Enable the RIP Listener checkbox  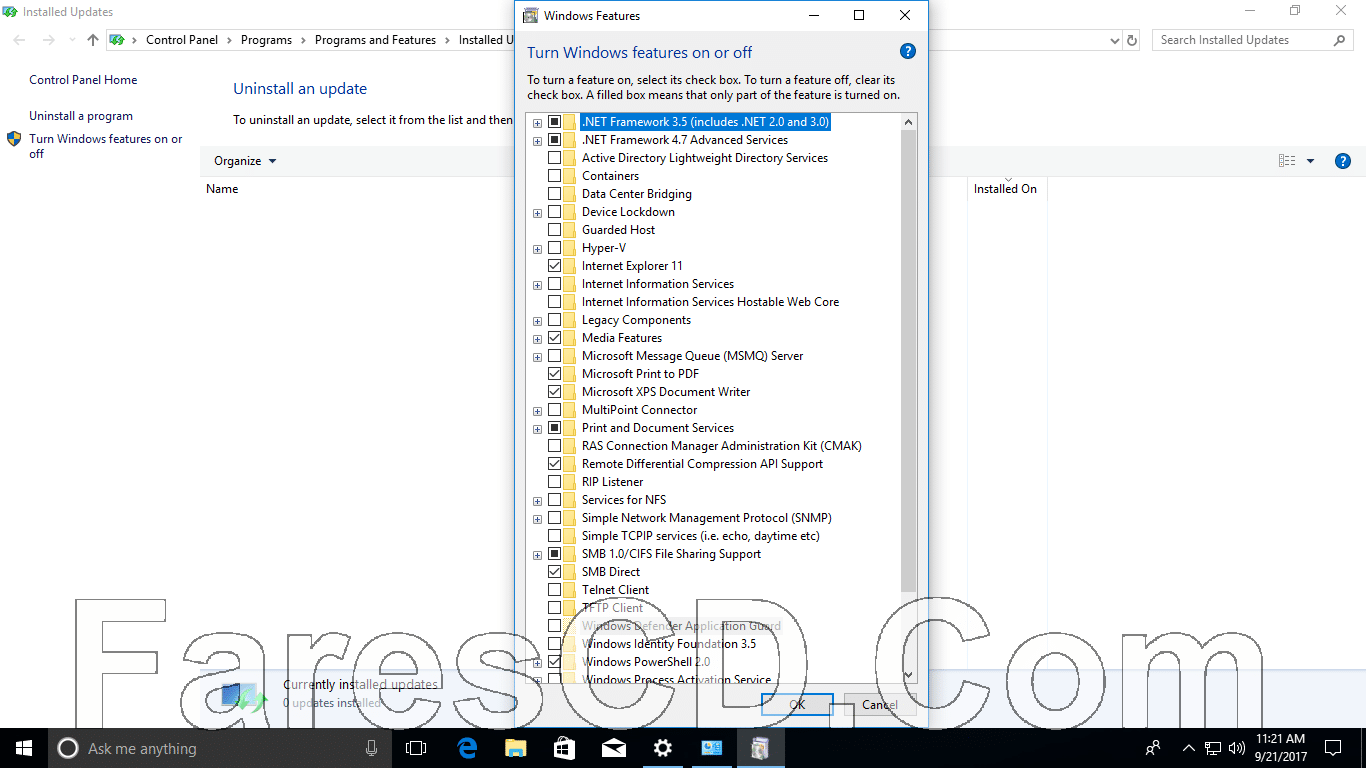click(x=554, y=482)
